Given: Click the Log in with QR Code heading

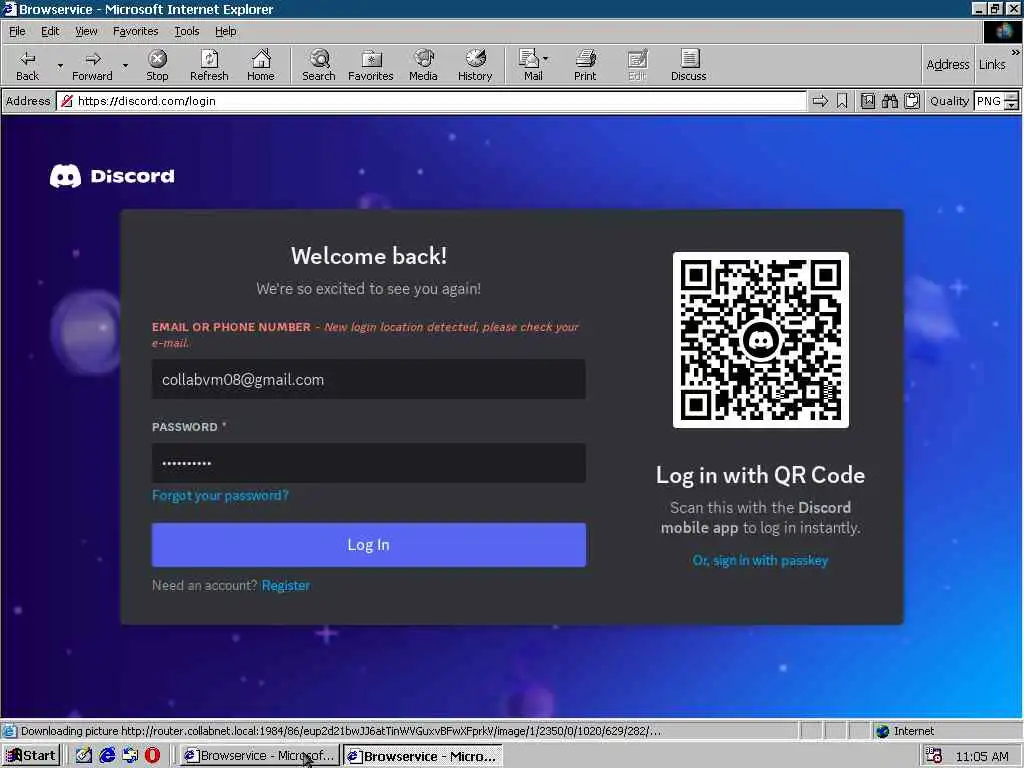Looking at the screenshot, I should 760,475.
